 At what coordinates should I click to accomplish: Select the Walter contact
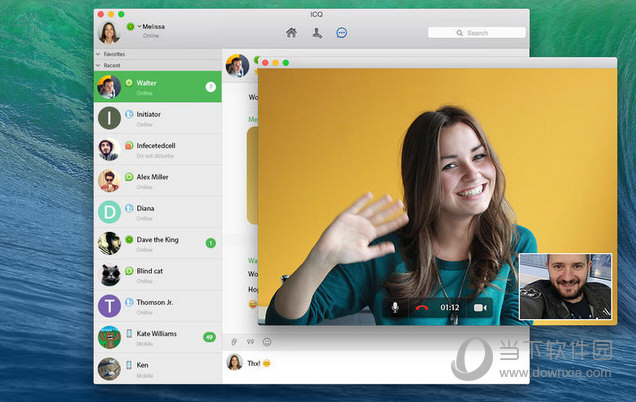click(158, 86)
